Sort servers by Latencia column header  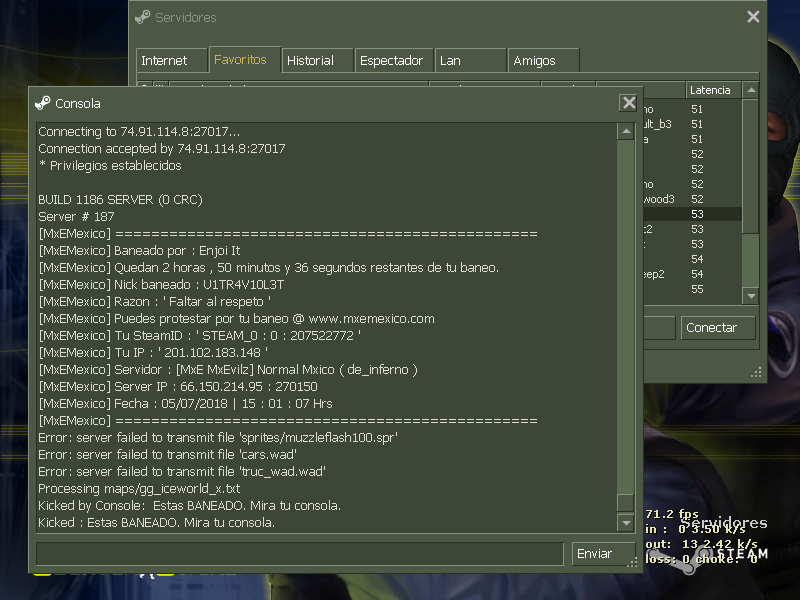[x=713, y=90]
